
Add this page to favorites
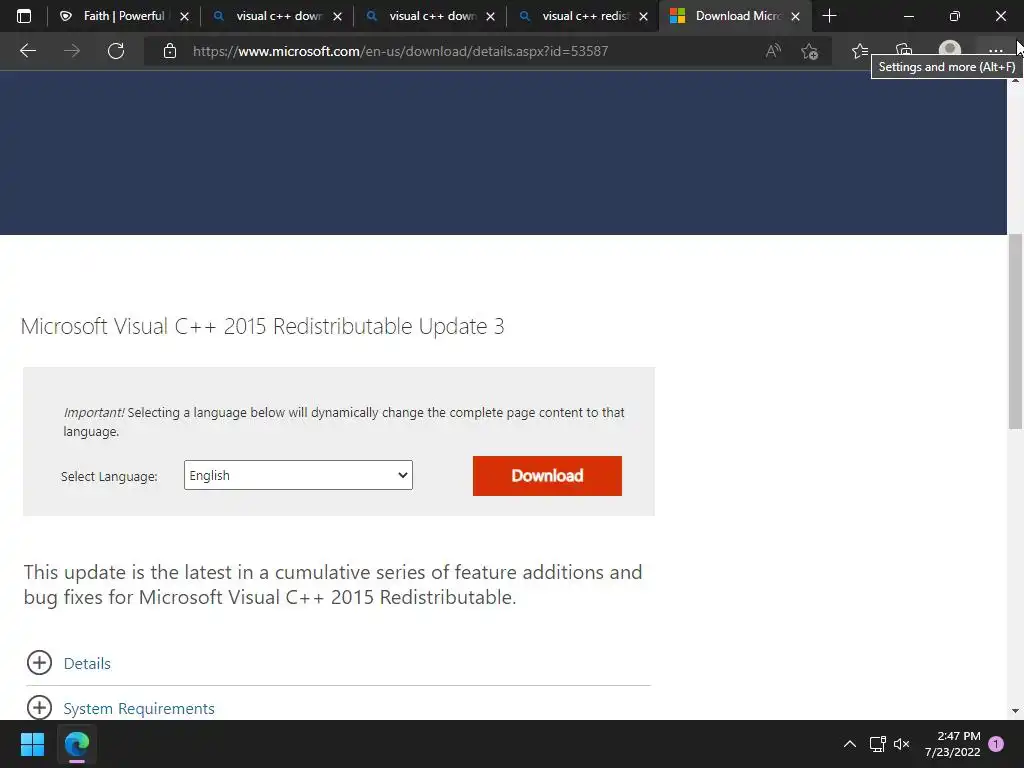coord(810,51)
